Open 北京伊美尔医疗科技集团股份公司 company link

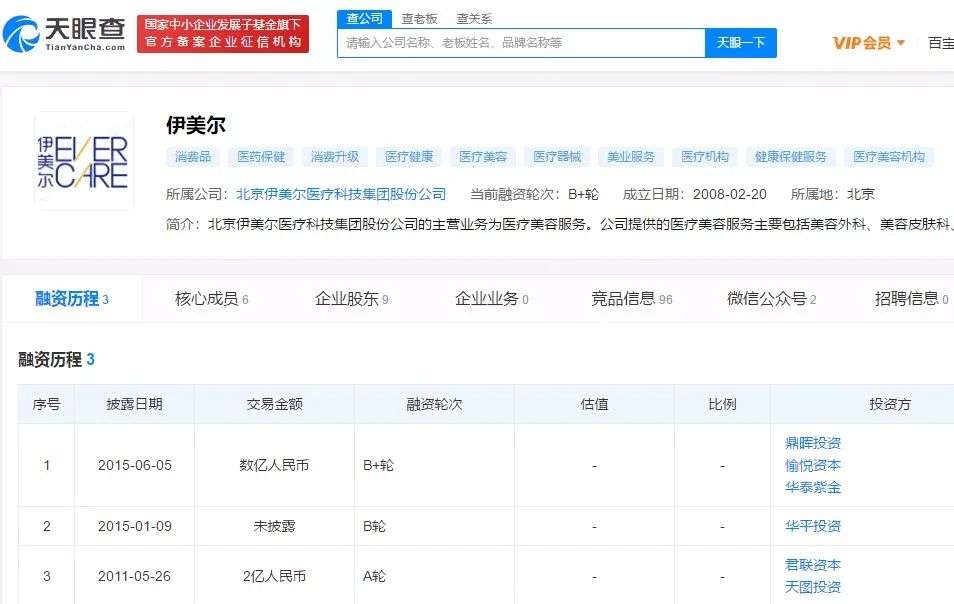341,194
